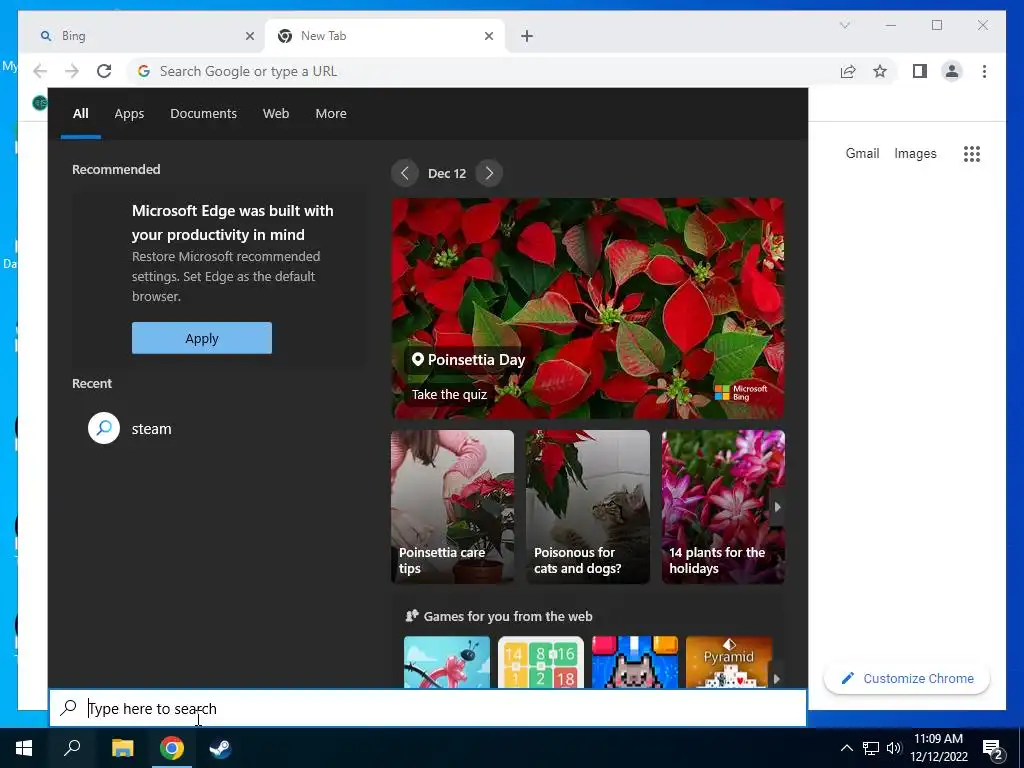The height and width of the screenshot is (768, 1024).
Task: Show the clock and calendar flyout
Action: point(938,748)
